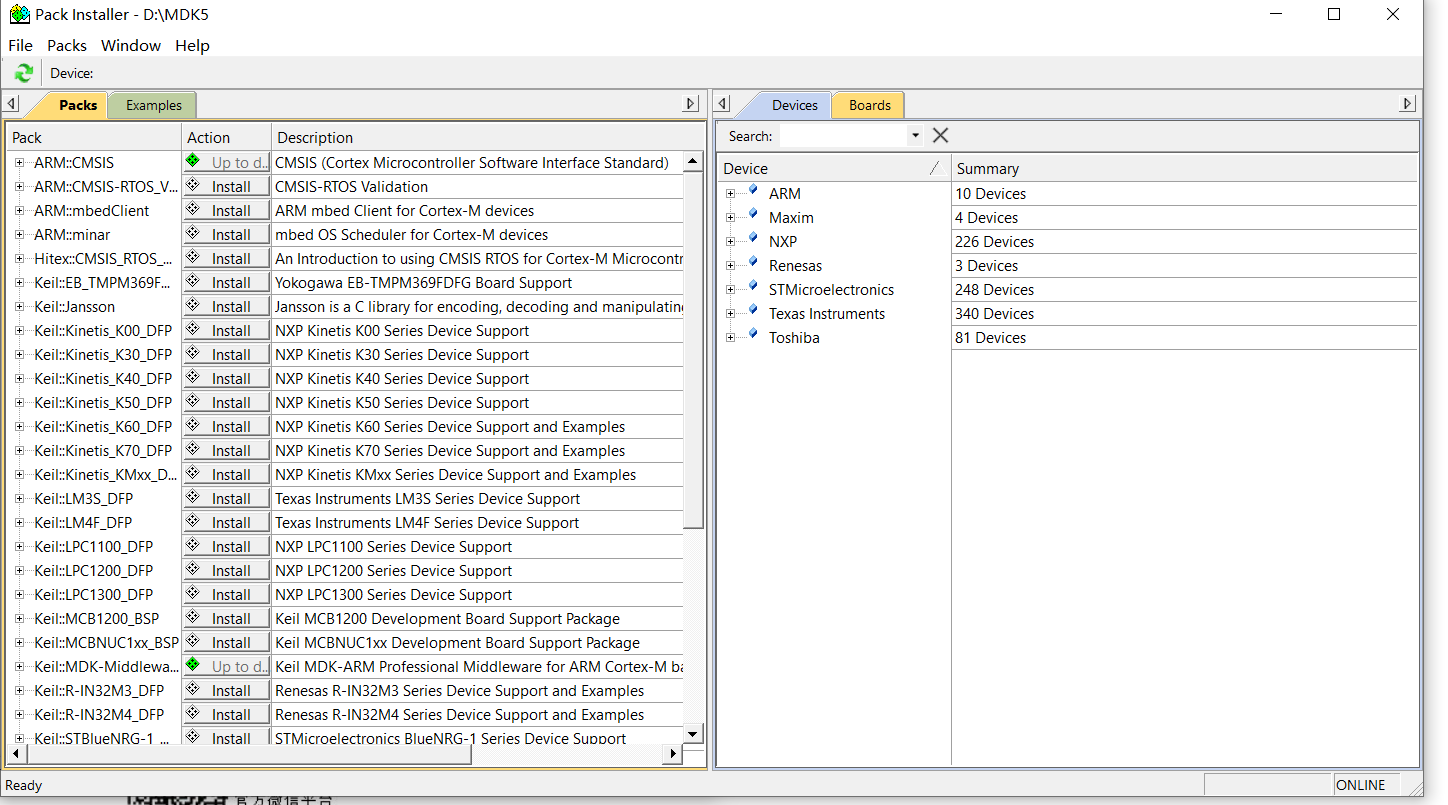Expand the Keil::Jansson pack row

click(19, 306)
